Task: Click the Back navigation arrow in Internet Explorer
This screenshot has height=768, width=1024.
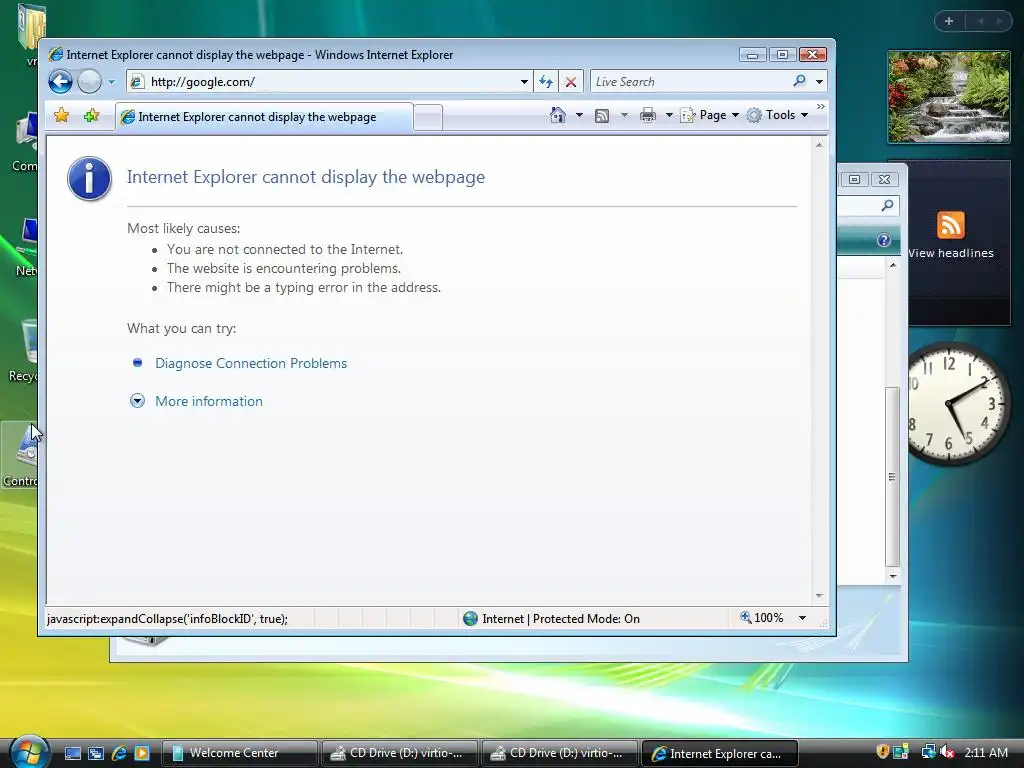Action: coord(61,82)
